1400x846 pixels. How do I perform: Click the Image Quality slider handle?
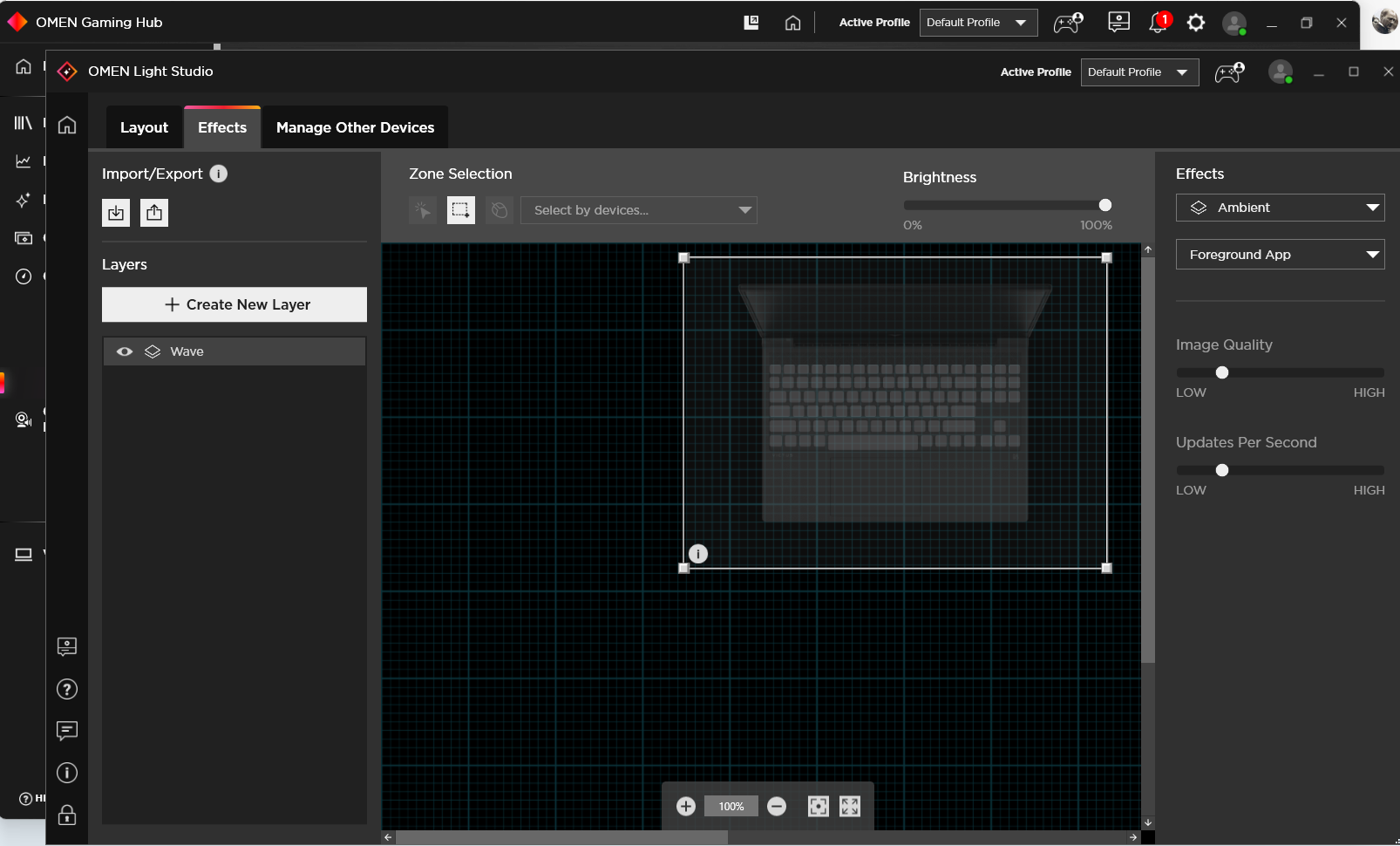click(x=1222, y=372)
